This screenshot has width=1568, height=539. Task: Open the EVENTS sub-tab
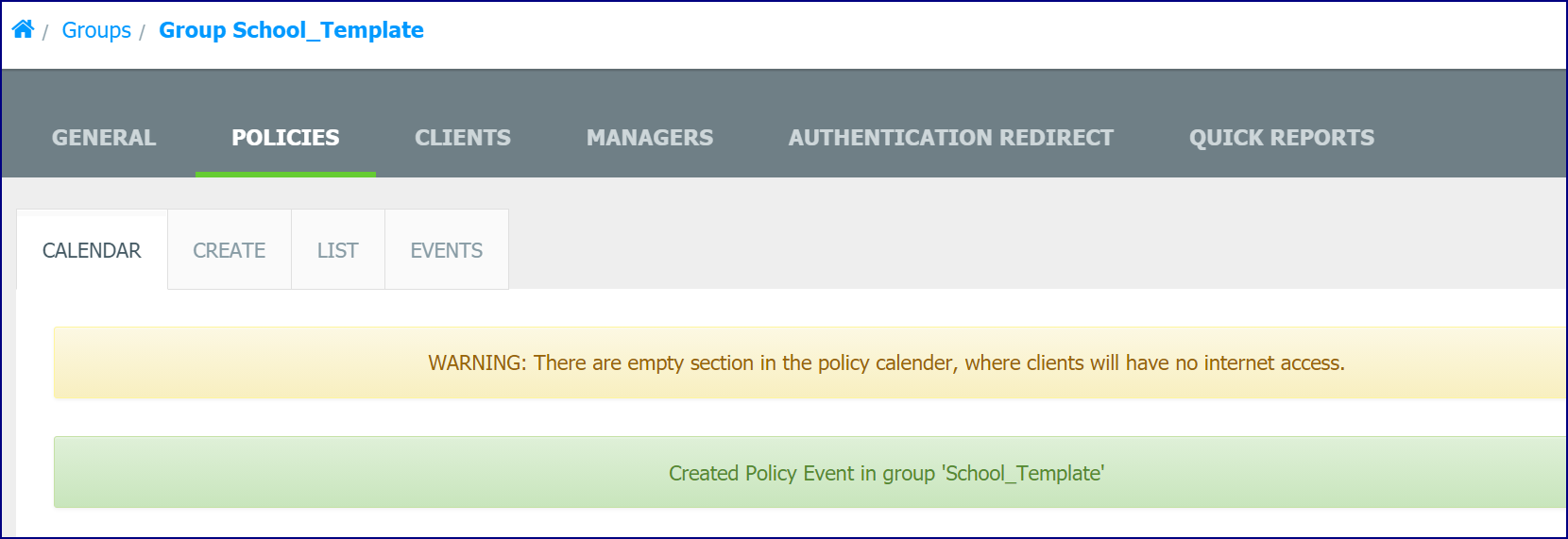point(447,250)
